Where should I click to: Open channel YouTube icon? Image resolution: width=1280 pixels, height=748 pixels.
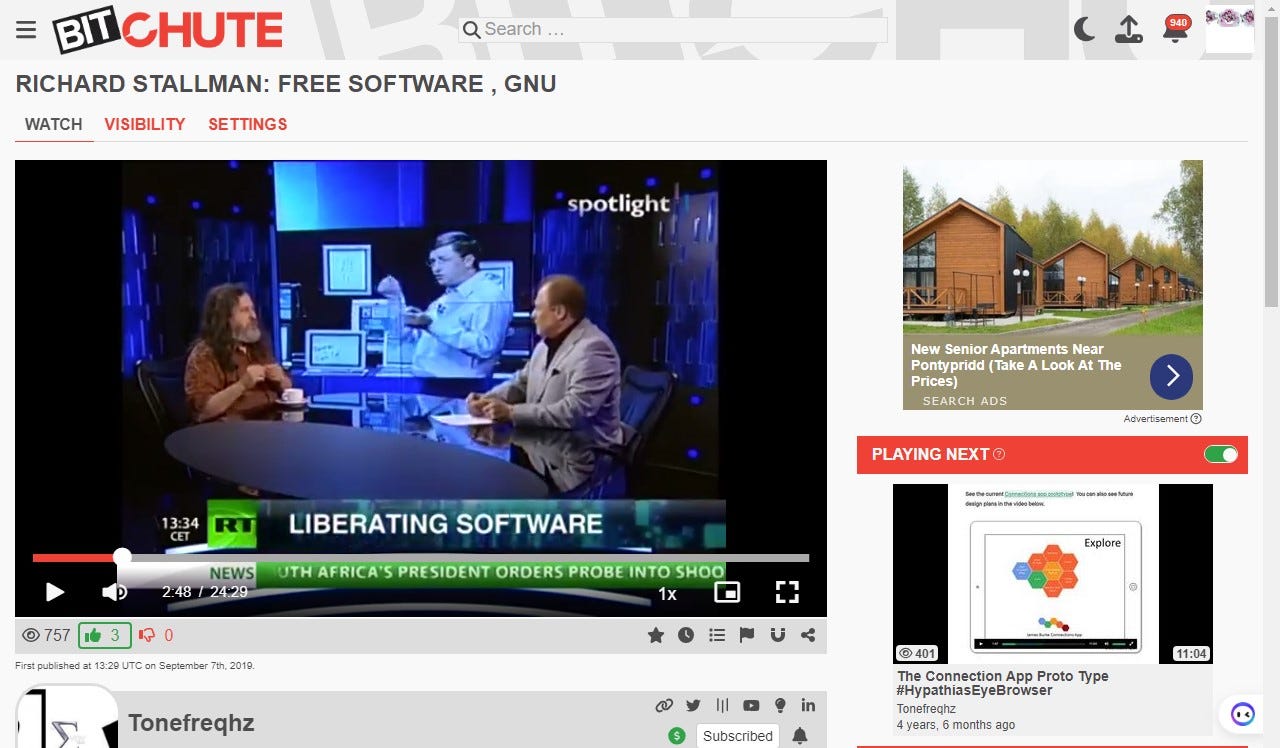pyautogui.click(x=751, y=705)
